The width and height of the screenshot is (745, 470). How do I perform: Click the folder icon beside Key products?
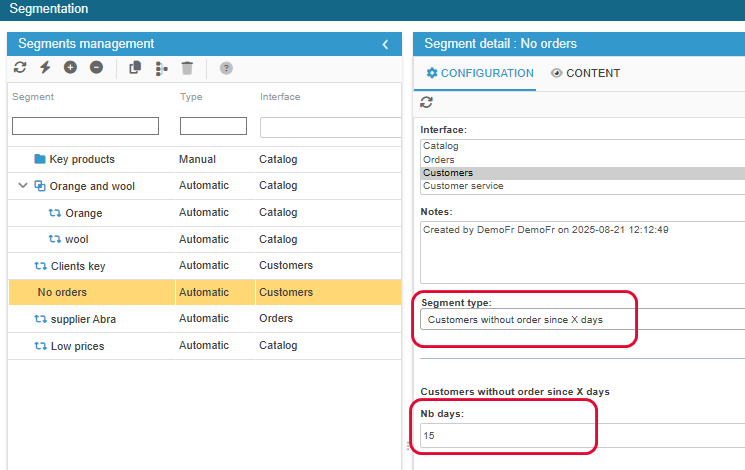pyautogui.click(x=40, y=159)
